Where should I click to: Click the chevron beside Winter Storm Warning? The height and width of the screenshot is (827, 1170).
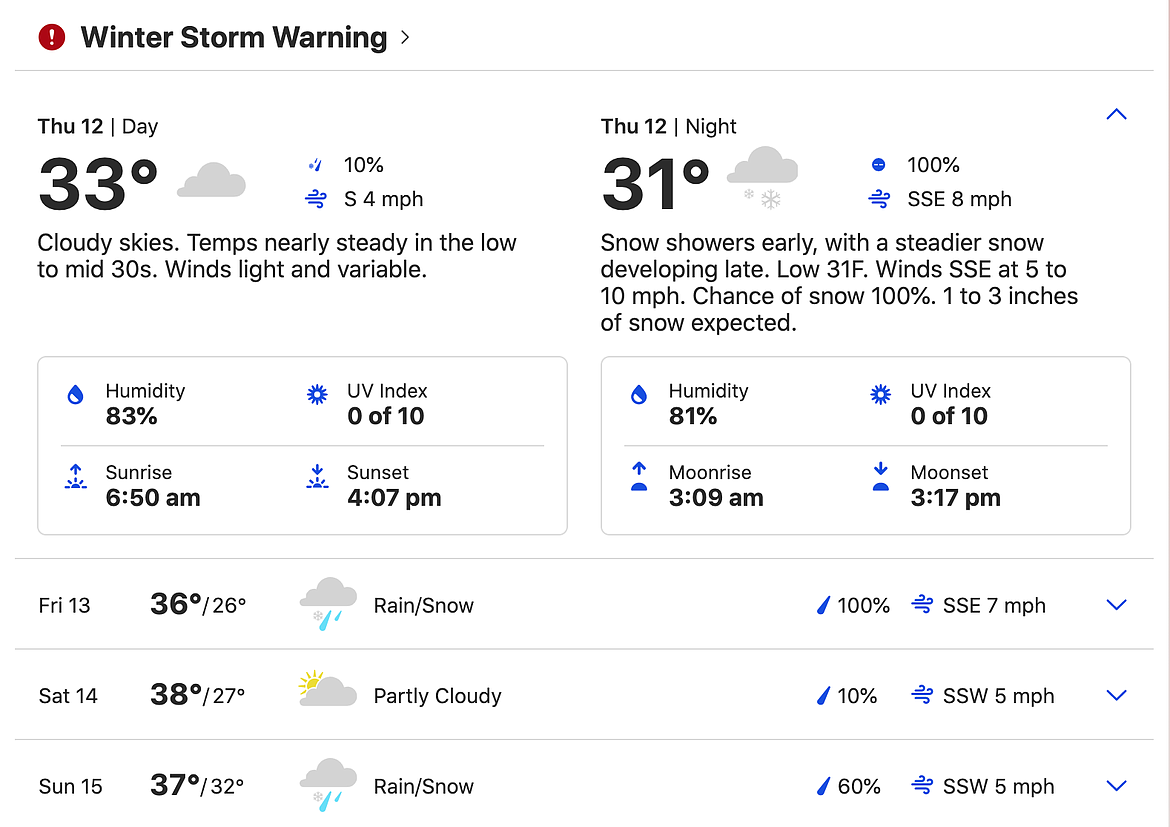405,38
